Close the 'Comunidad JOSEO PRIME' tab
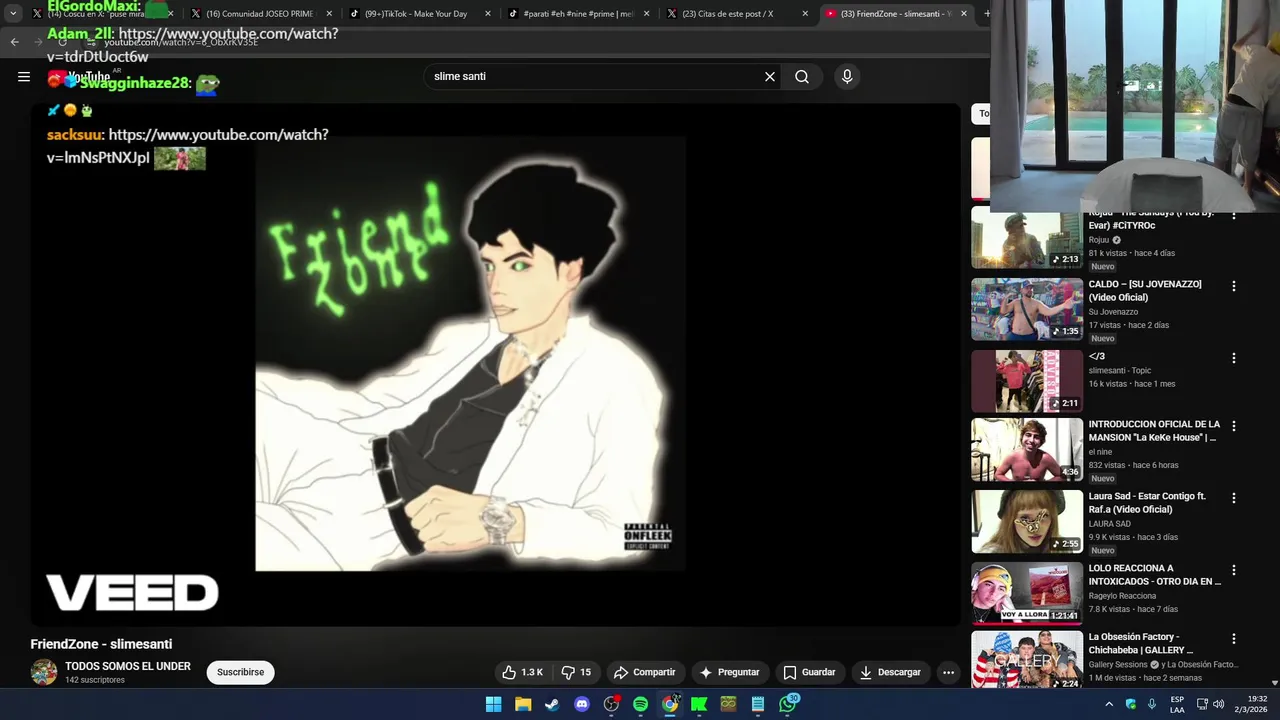Screen dimensions: 1280x720 click(329, 14)
